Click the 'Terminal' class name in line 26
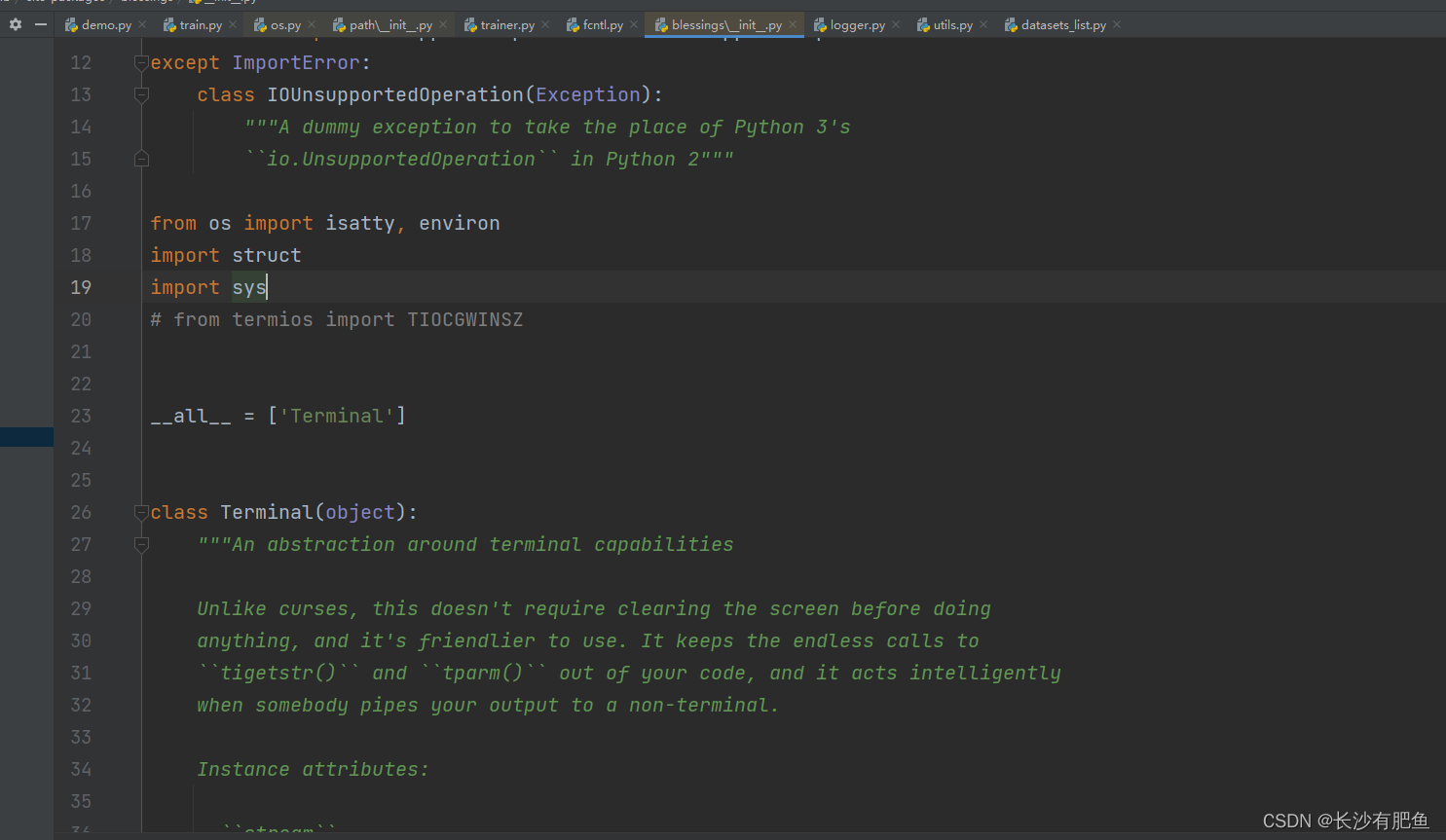This screenshot has width=1446, height=840. (x=267, y=512)
